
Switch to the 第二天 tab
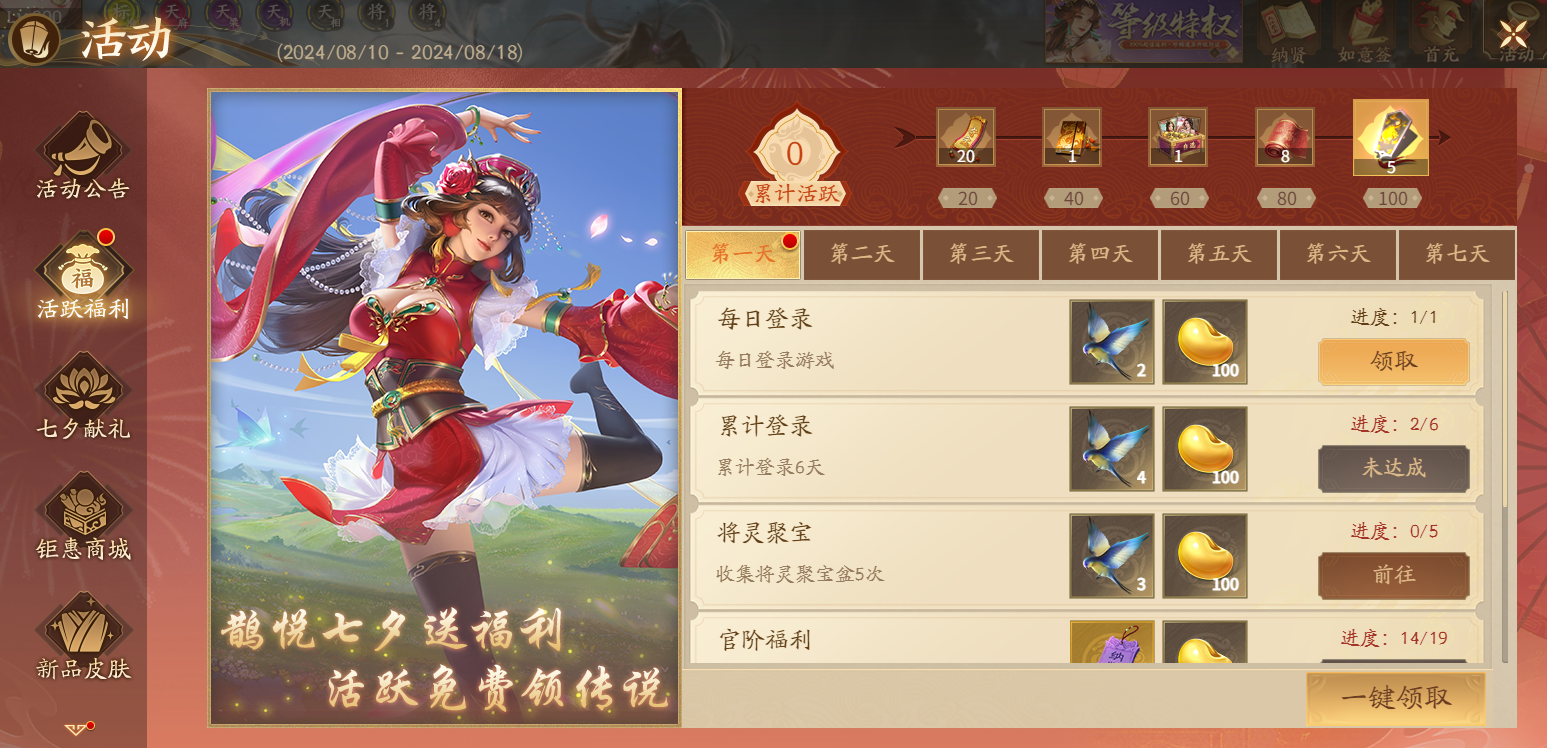862,254
